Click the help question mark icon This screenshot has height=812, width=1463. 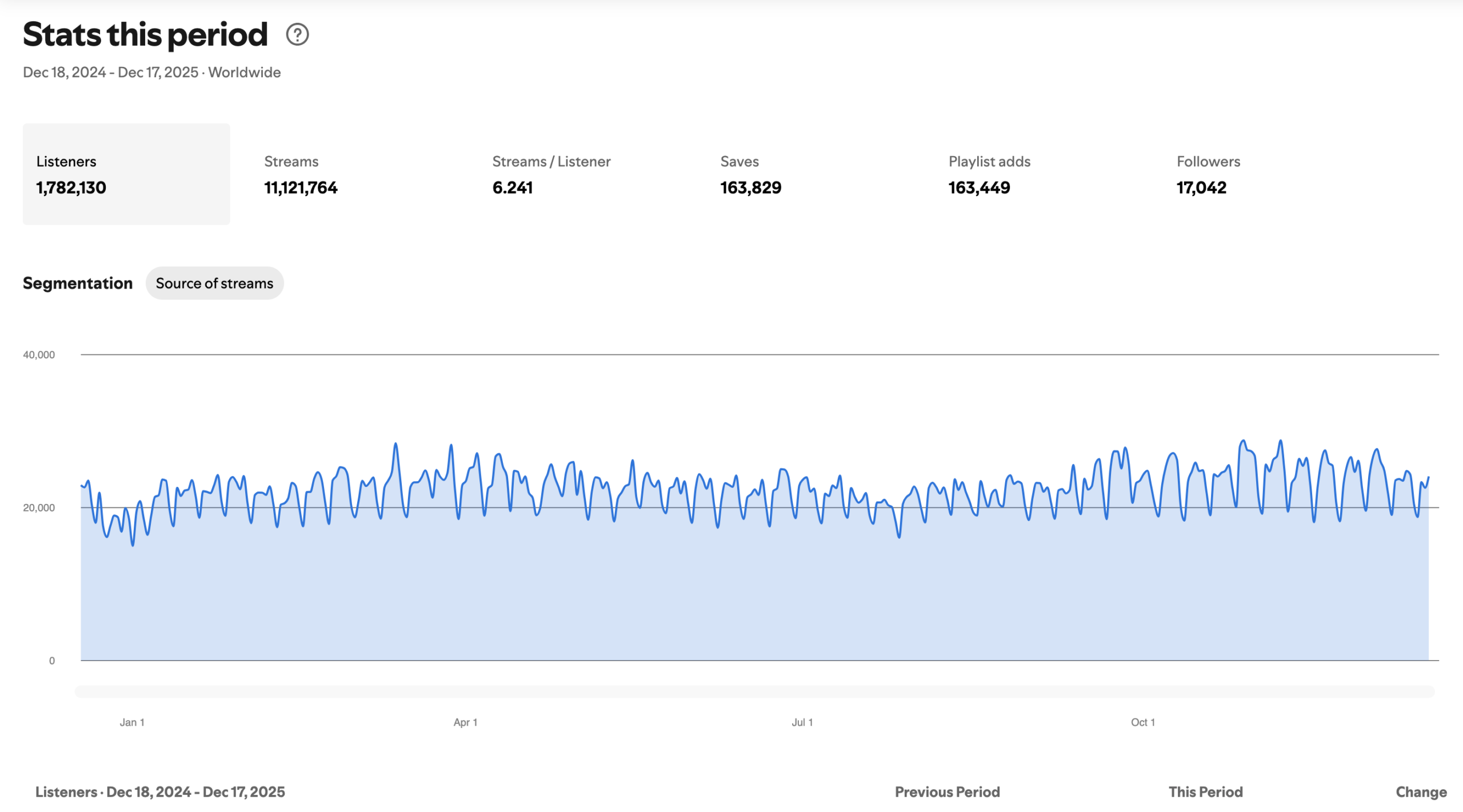pyautogui.click(x=297, y=35)
